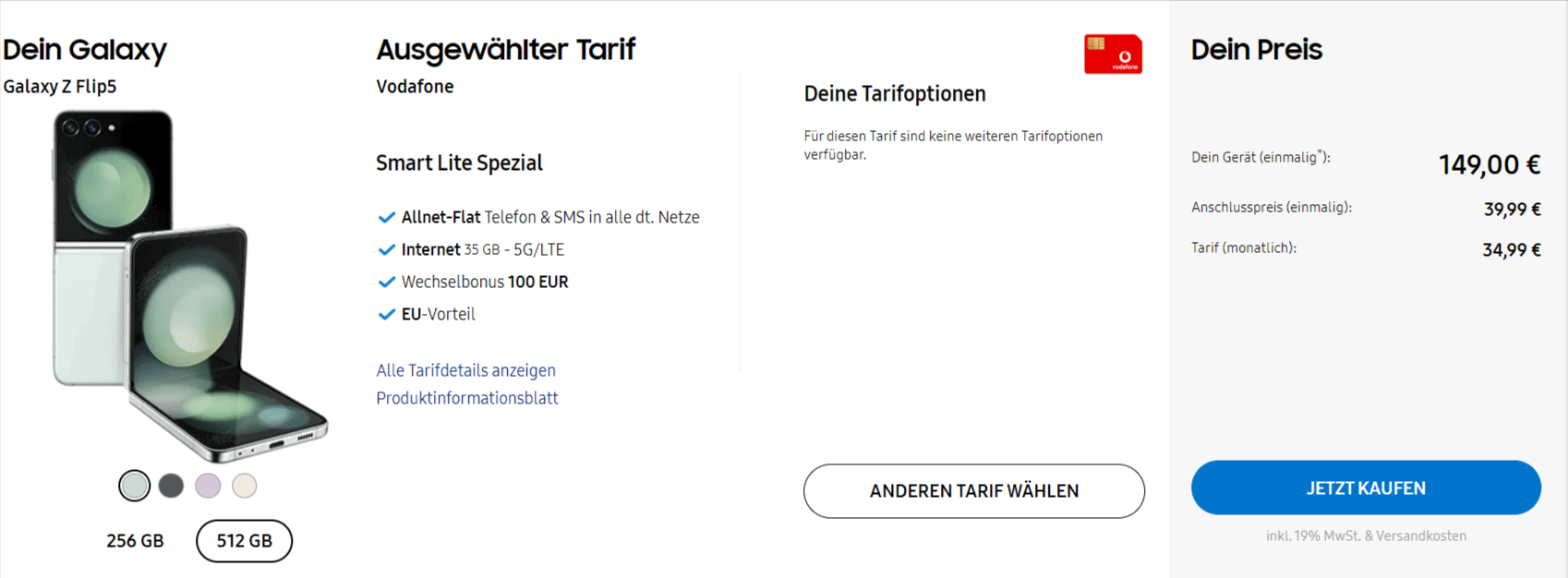Click the checkmark beside Internet 35 GB
The width and height of the screenshot is (1568, 578).
tap(387, 250)
